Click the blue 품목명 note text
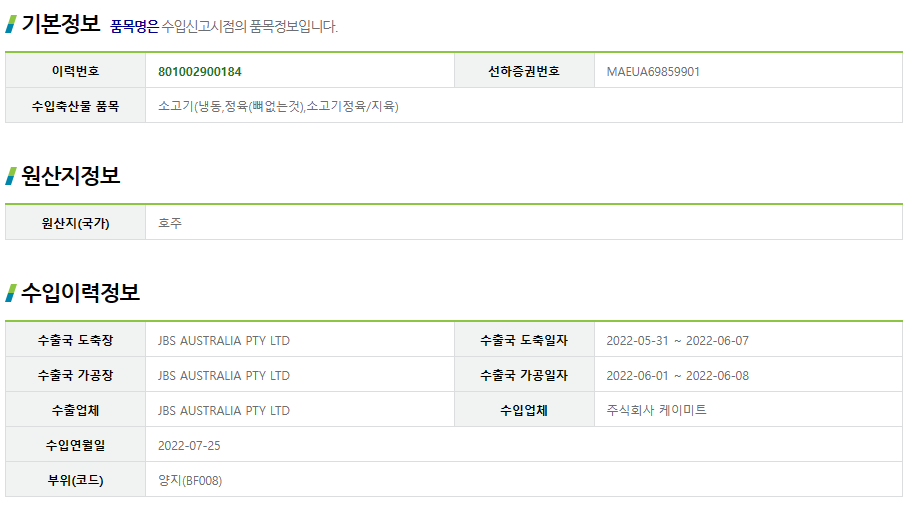 134,27
